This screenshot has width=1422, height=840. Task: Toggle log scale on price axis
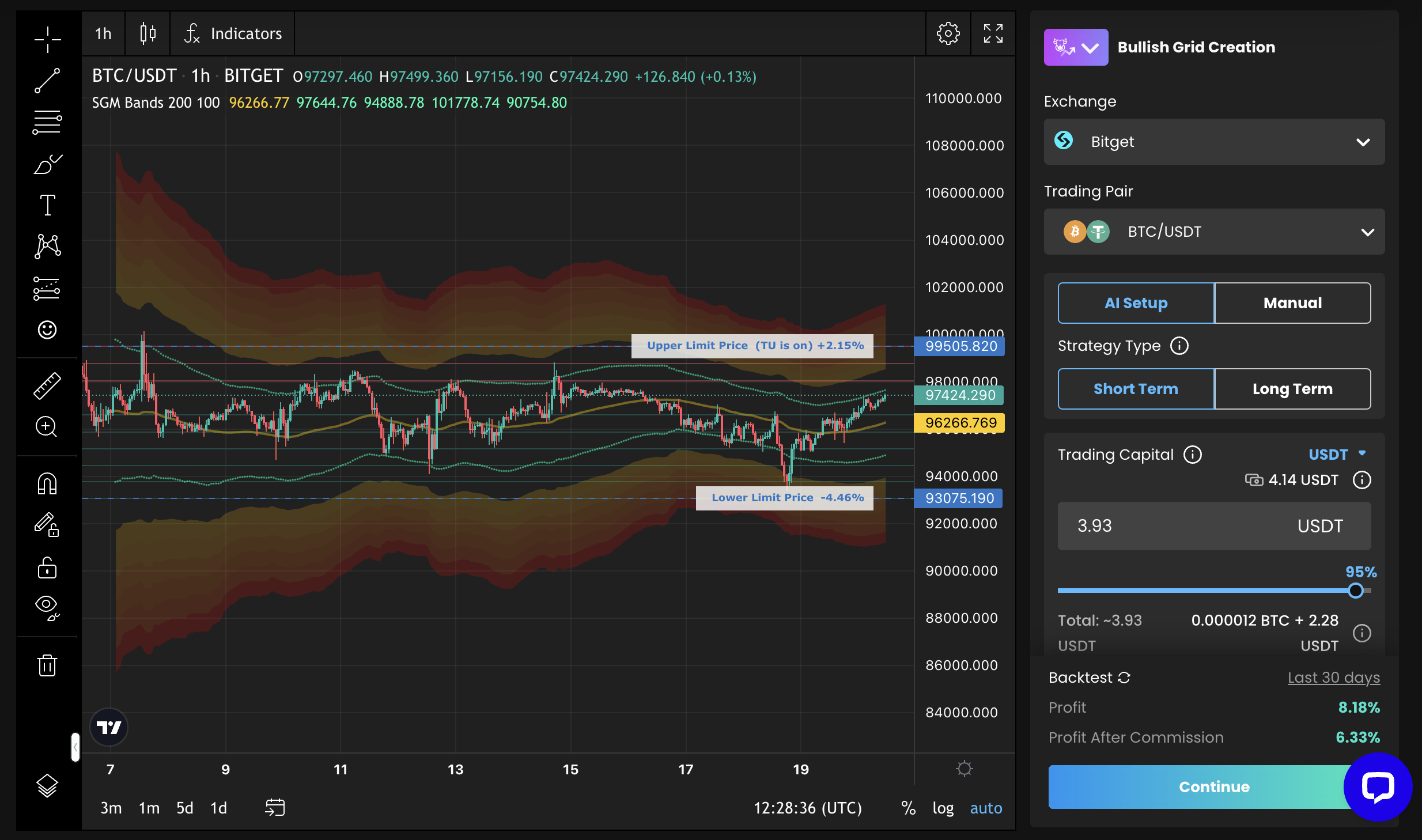pyautogui.click(x=943, y=808)
